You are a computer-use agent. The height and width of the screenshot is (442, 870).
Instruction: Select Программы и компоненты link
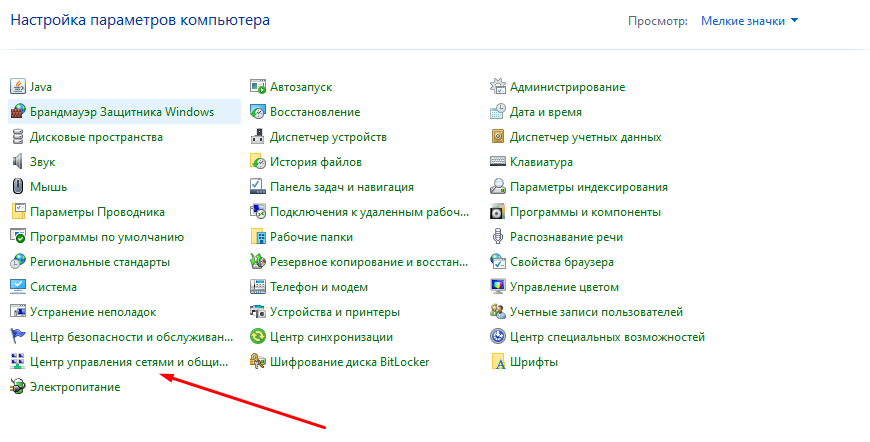[x=585, y=212]
